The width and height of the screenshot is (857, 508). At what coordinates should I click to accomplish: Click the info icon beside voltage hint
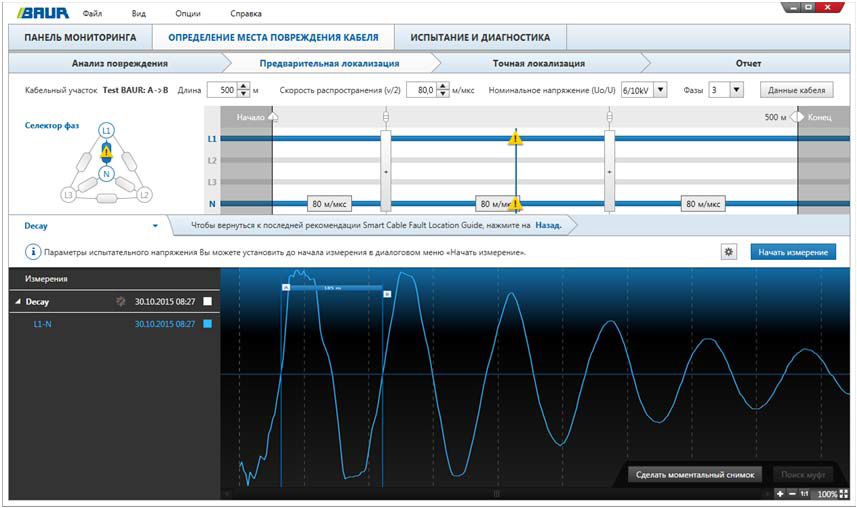33,252
